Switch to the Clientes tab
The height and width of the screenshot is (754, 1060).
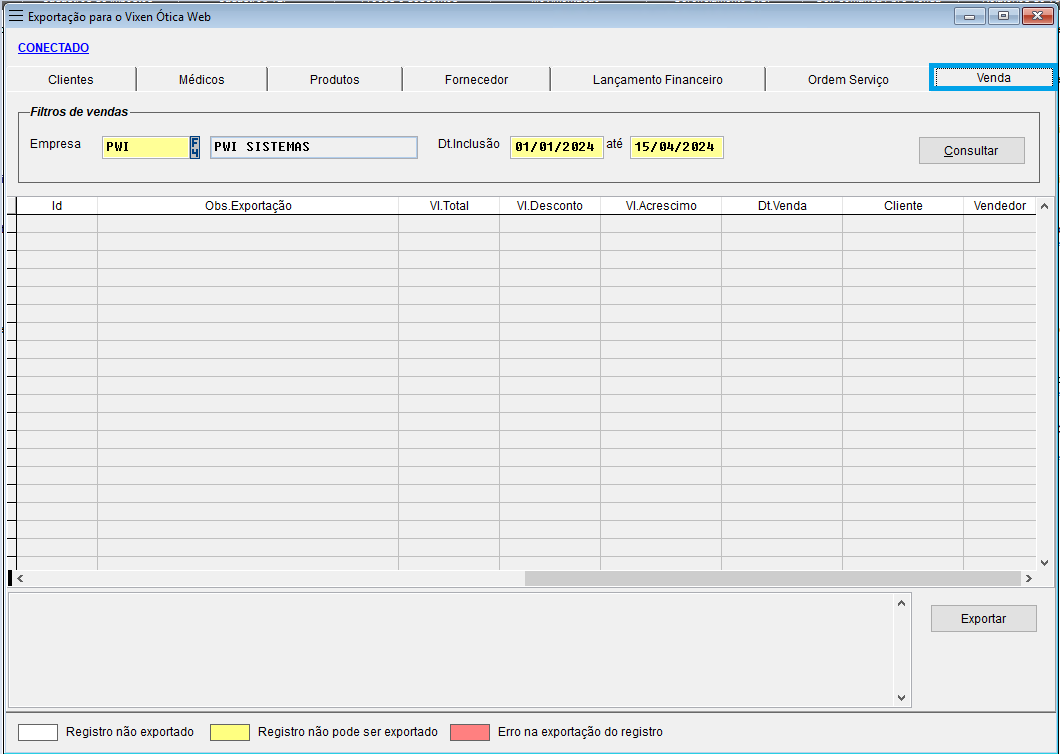point(71,80)
